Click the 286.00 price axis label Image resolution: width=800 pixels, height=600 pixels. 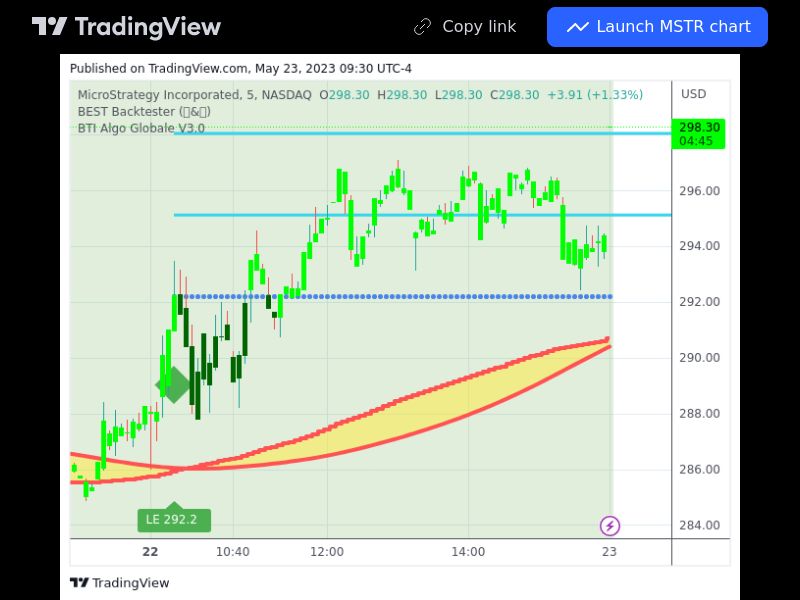(699, 469)
